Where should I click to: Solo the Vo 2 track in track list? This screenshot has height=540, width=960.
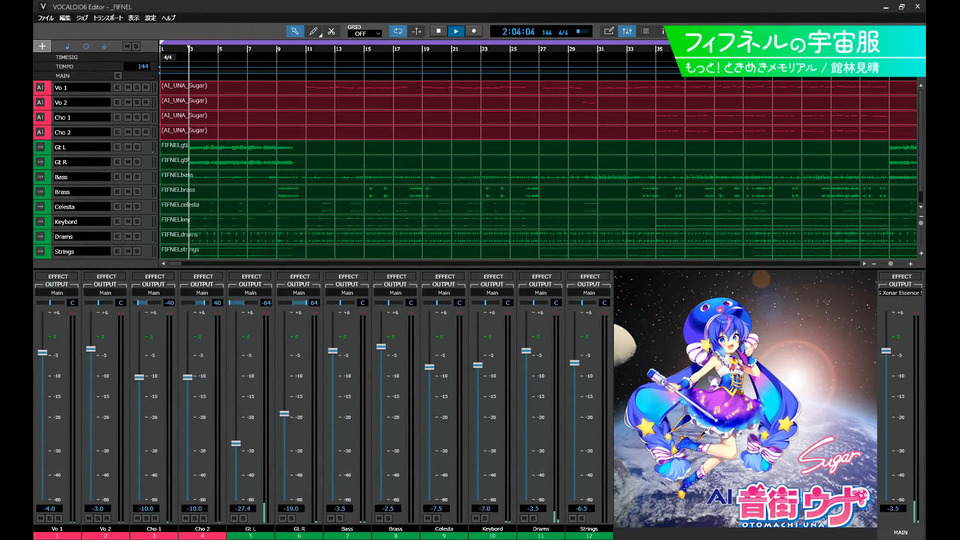pyautogui.click(x=137, y=102)
